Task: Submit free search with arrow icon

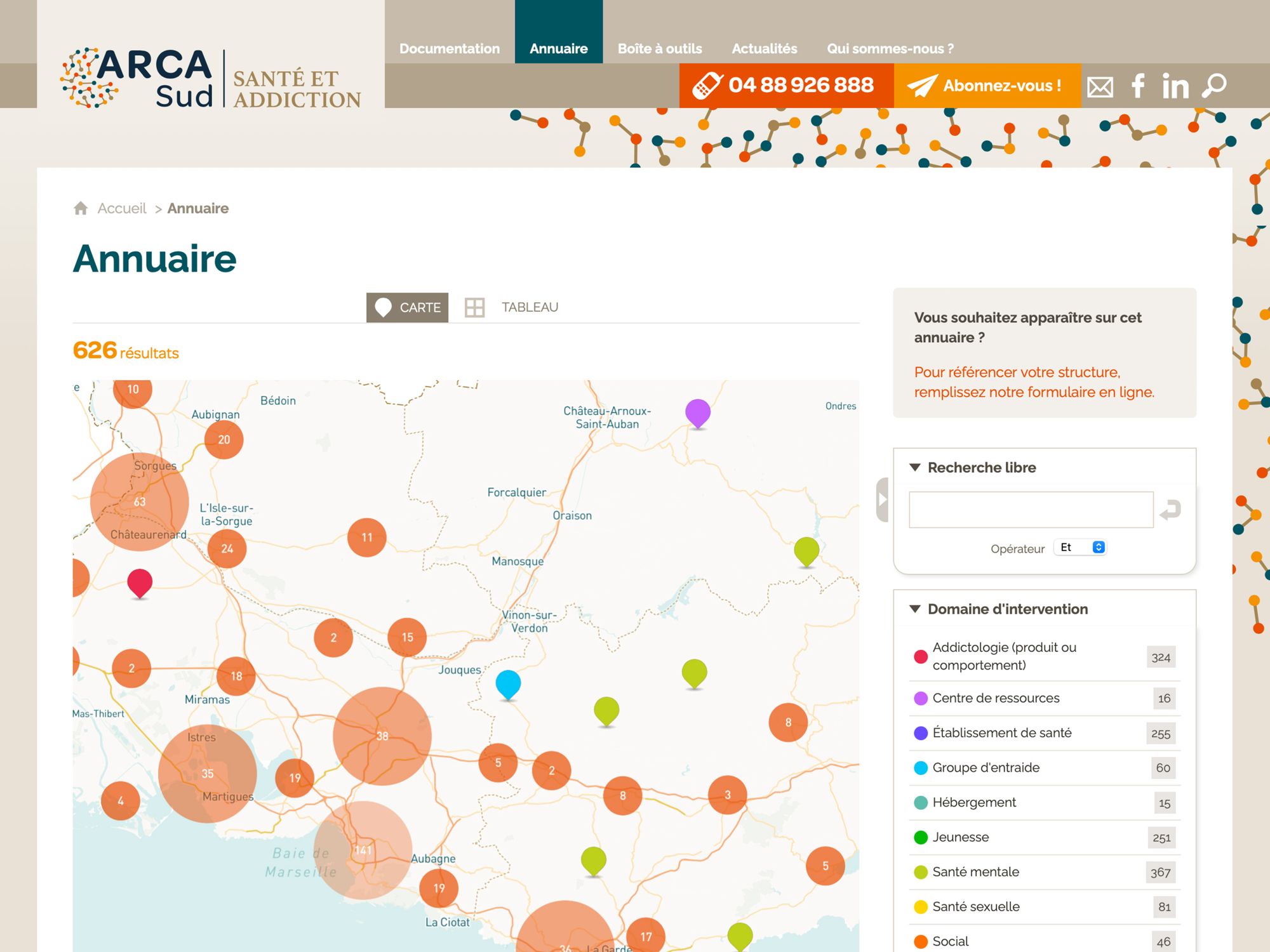Action: point(1170,510)
